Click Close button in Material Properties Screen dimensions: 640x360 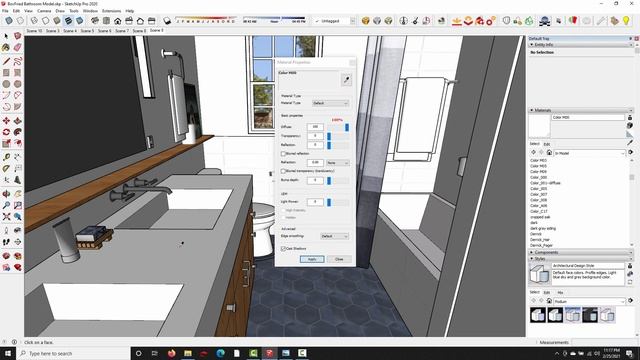point(339,259)
